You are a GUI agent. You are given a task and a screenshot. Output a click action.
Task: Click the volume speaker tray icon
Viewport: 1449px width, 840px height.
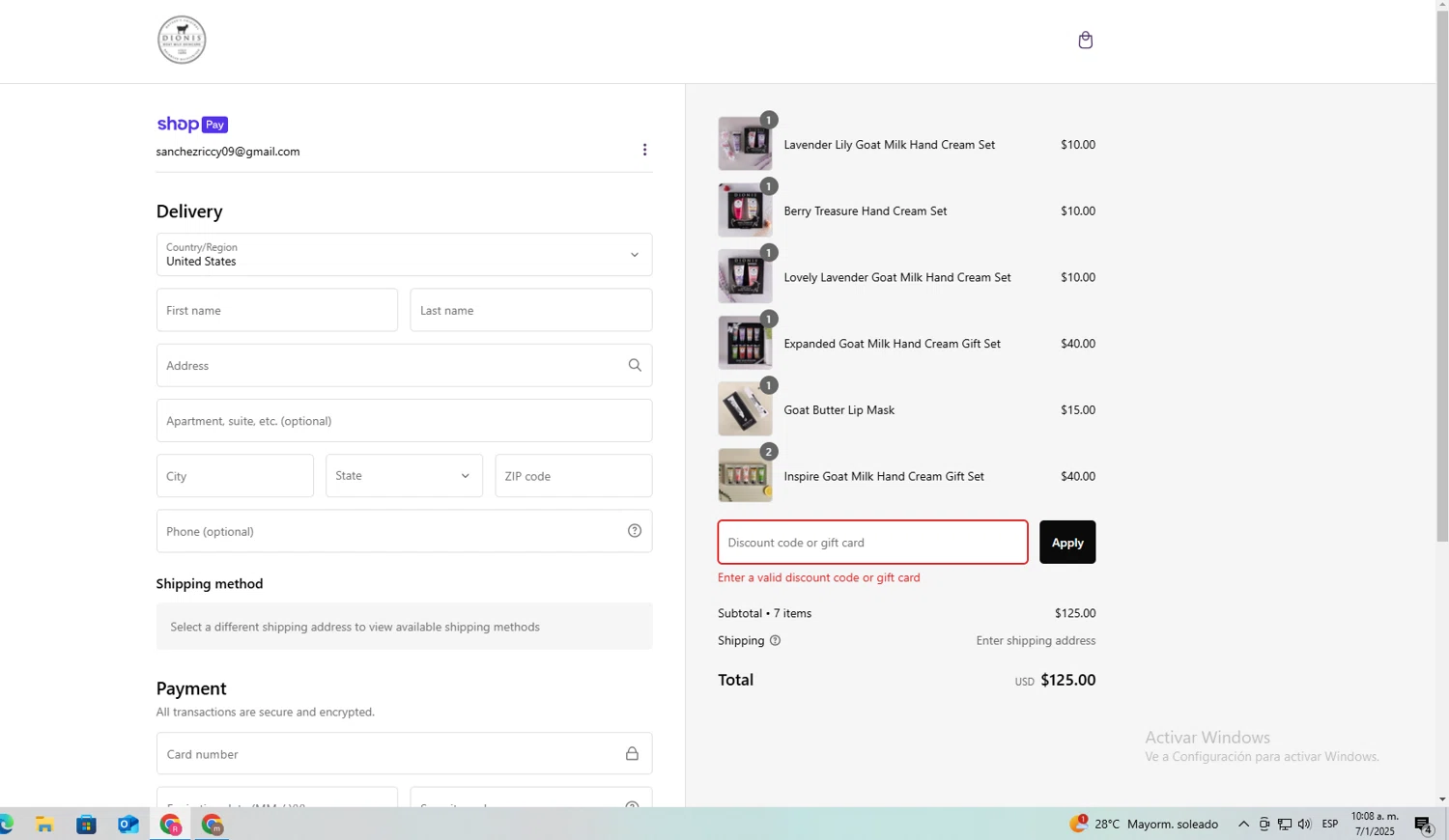[1304, 824]
